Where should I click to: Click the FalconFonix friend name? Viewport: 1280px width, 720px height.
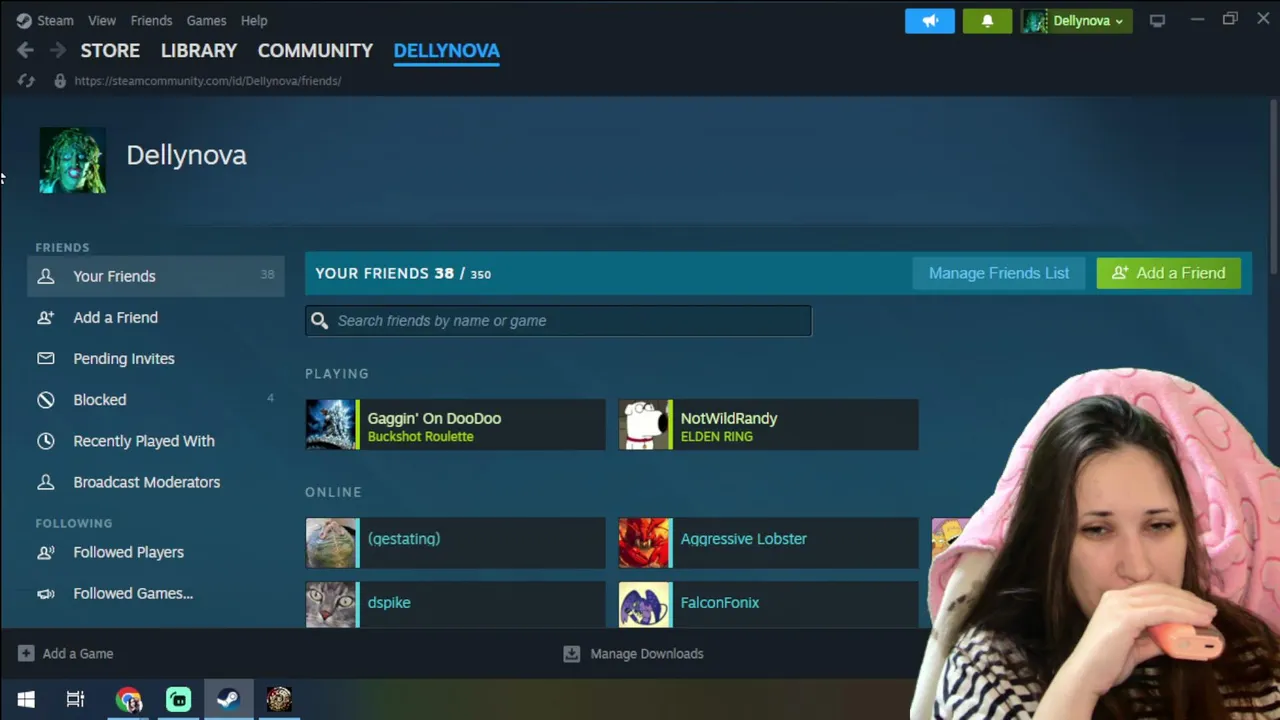click(720, 603)
